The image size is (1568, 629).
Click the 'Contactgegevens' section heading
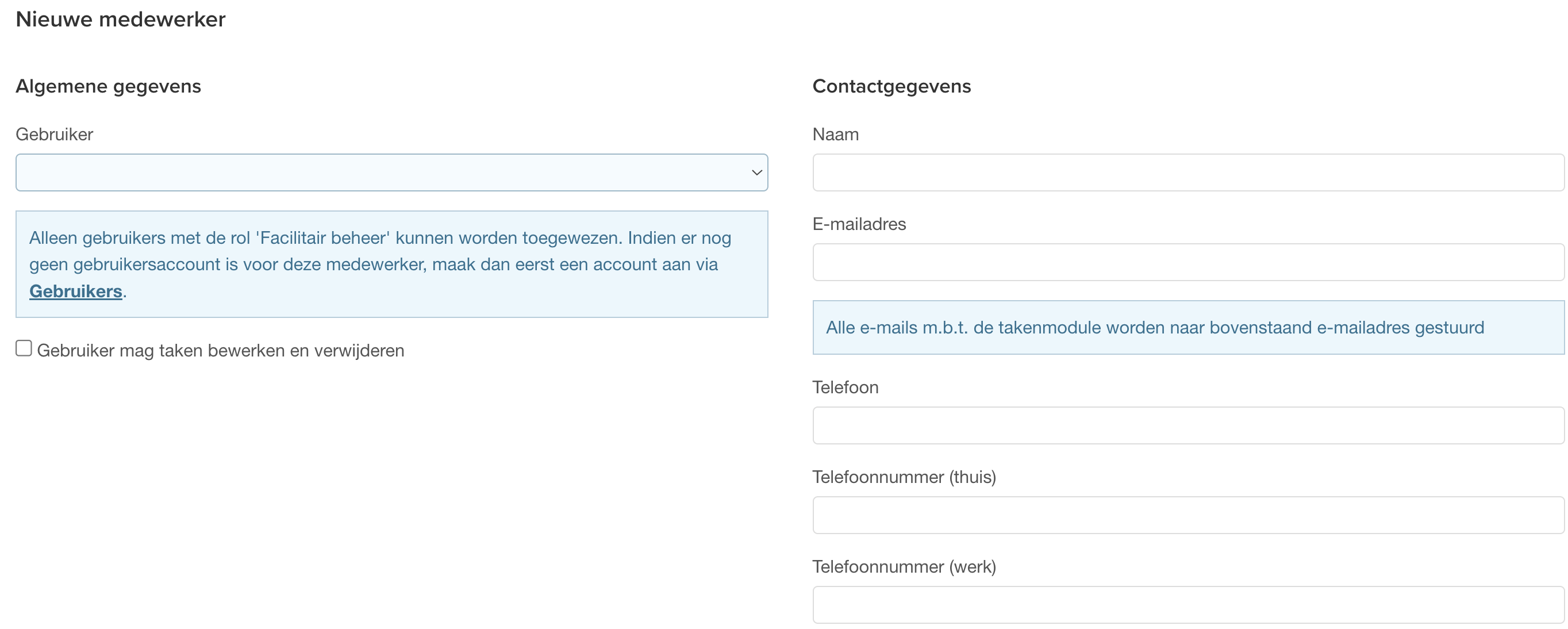coord(891,86)
